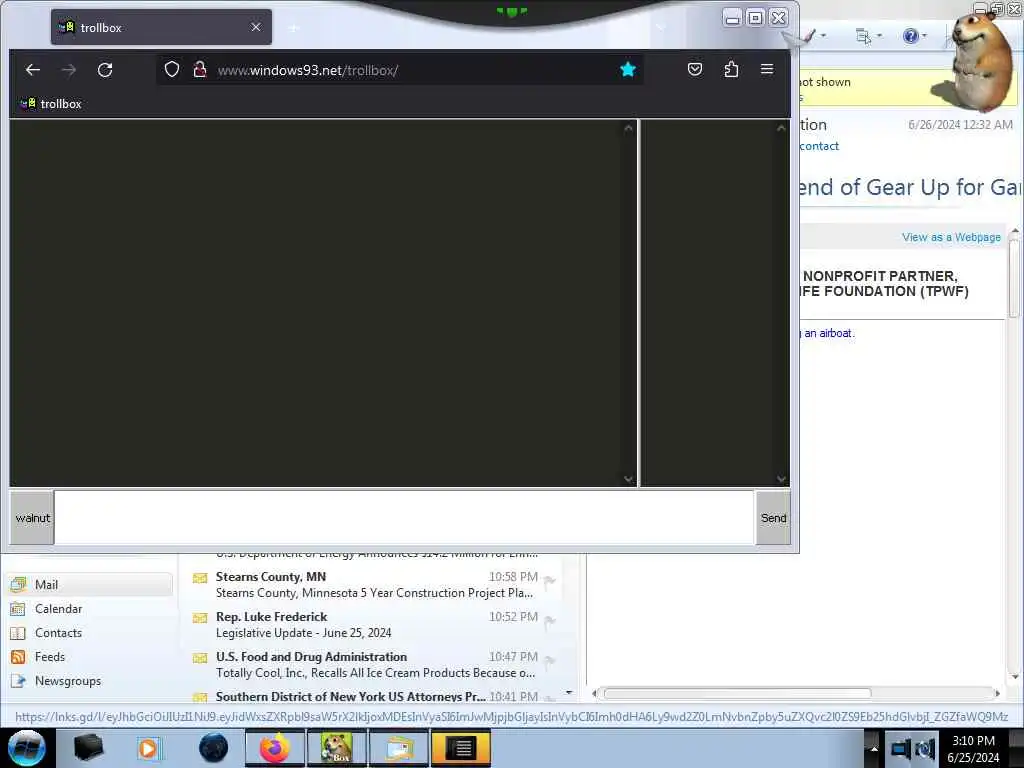Screen dimensions: 1024x768
Task: Expand the dropdown beside the brush icon
Action: [824, 35]
